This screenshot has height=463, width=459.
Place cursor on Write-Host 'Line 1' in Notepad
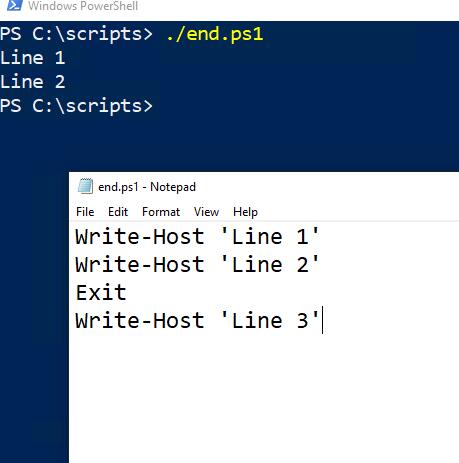point(197,237)
